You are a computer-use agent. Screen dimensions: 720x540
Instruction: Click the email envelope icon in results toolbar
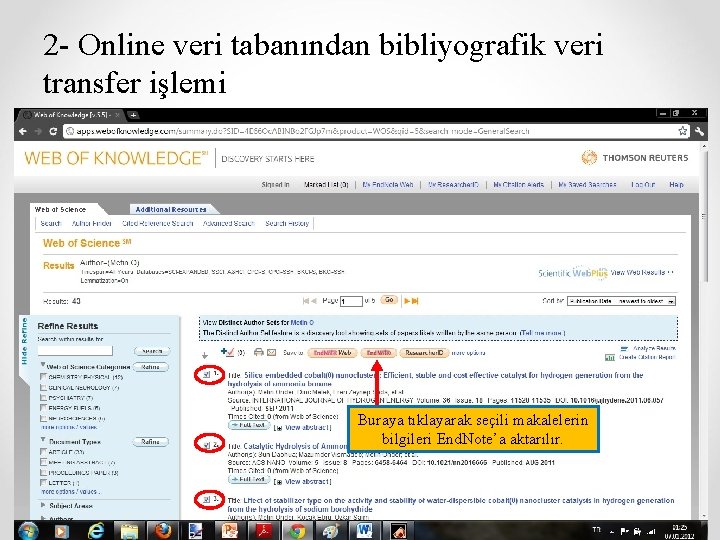[272, 352]
